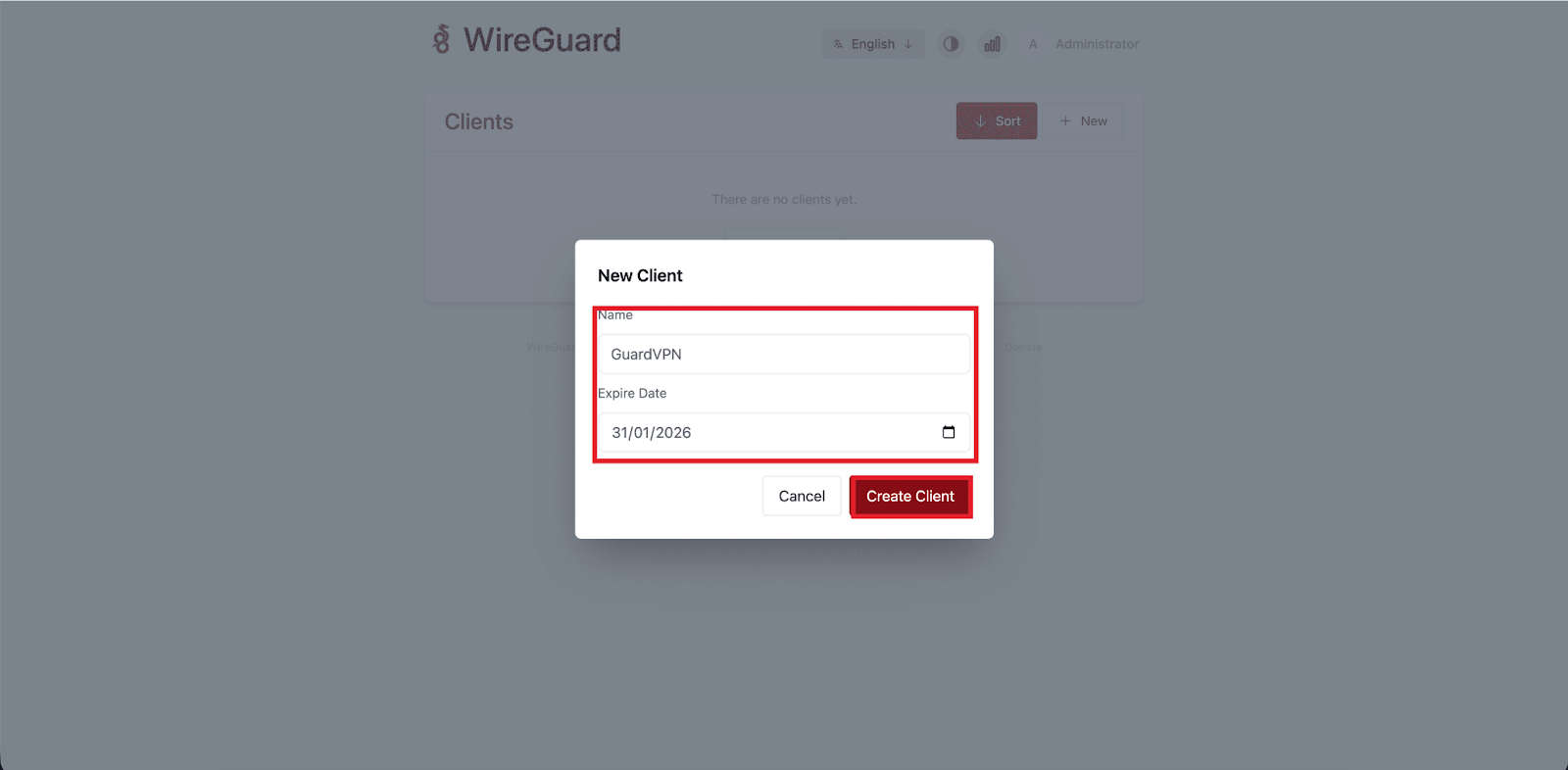
Task: Click the Administrator avatar circle
Action: click(x=1033, y=44)
